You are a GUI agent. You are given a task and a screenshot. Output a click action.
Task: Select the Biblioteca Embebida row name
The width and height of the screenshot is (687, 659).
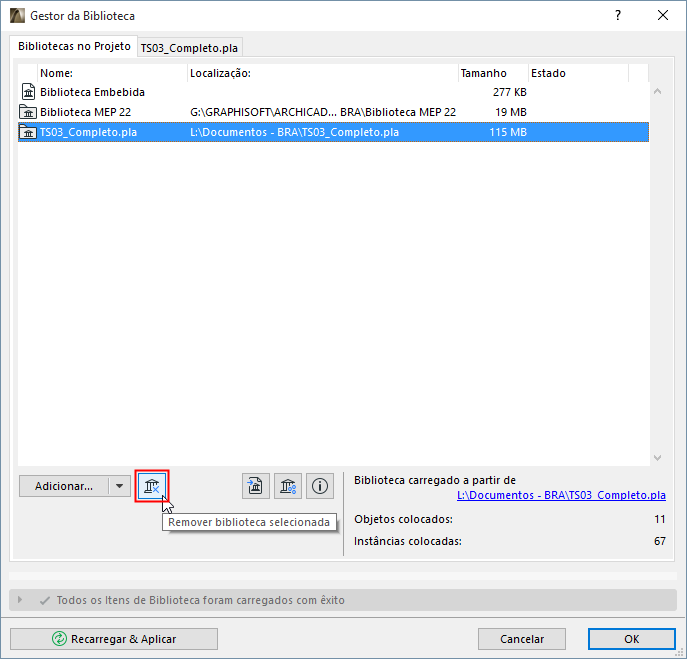click(92, 92)
